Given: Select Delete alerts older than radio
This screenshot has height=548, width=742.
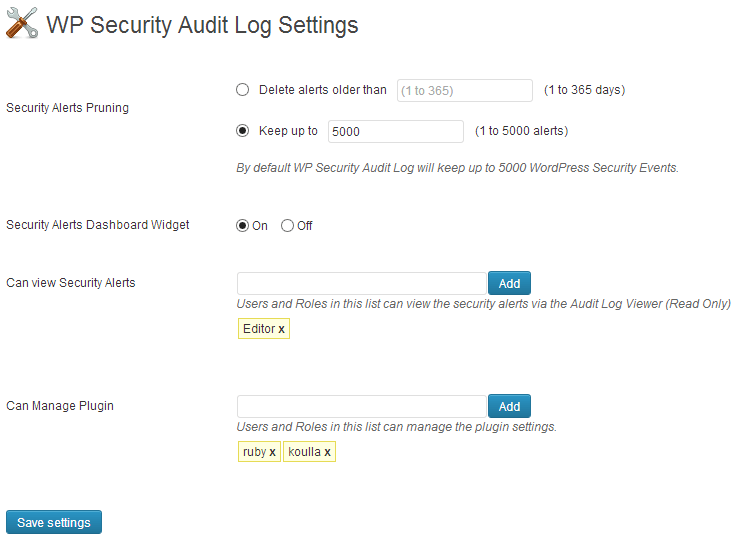Looking at the screenshot, I should click(x=243, y=89).
